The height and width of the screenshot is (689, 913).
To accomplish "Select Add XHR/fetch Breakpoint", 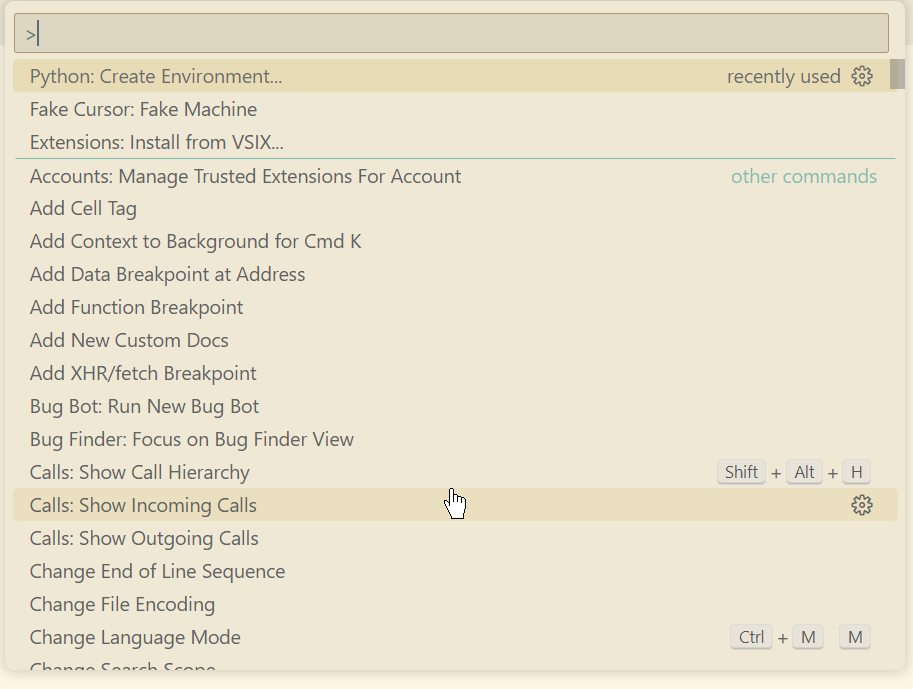I will coord(143,374).
